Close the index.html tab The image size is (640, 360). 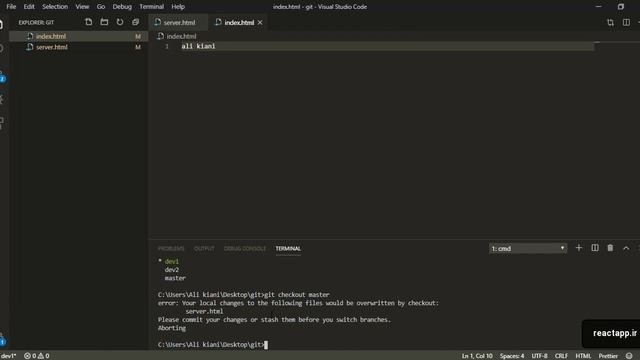(260, 22)
